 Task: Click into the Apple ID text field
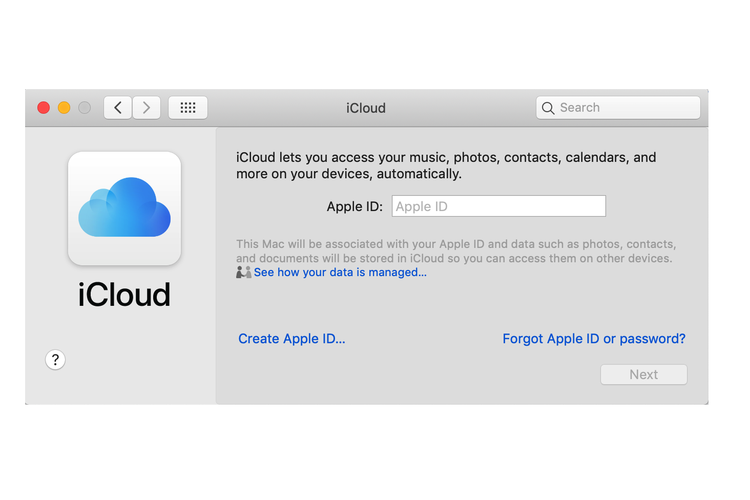pyautogui.click(x=498, y=207)
